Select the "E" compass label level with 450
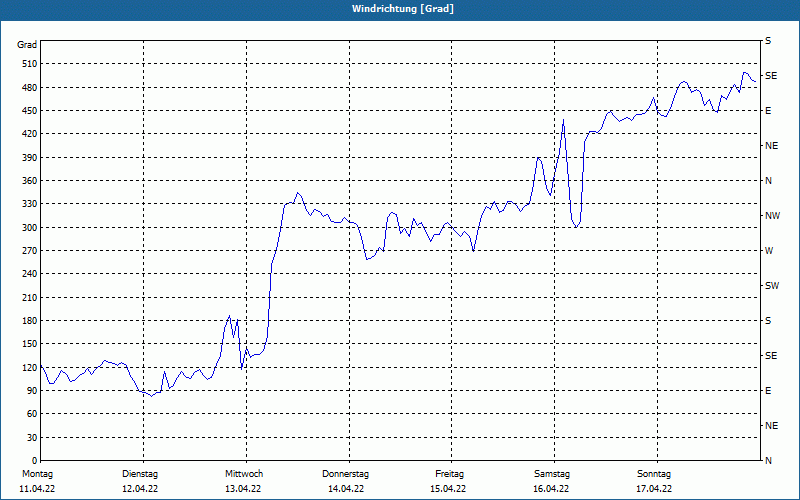Image resolution: width=800 pixels, height=500 pixels. click(x=768, y=111)
